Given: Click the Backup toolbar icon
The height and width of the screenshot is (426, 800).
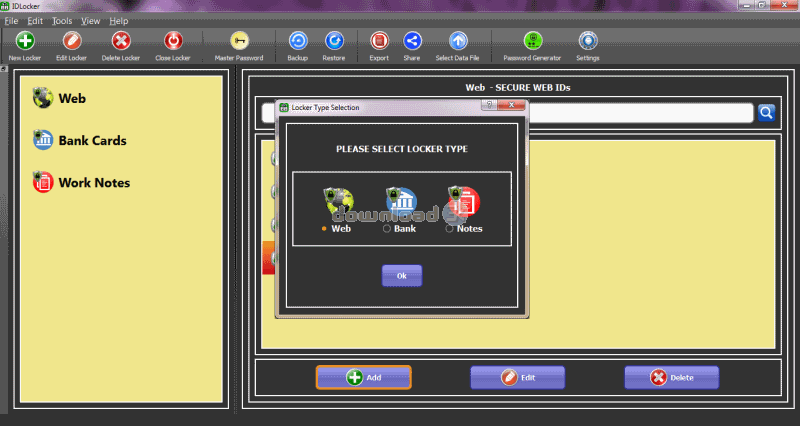Looking at the screenshot, I should tap(297, 42).
